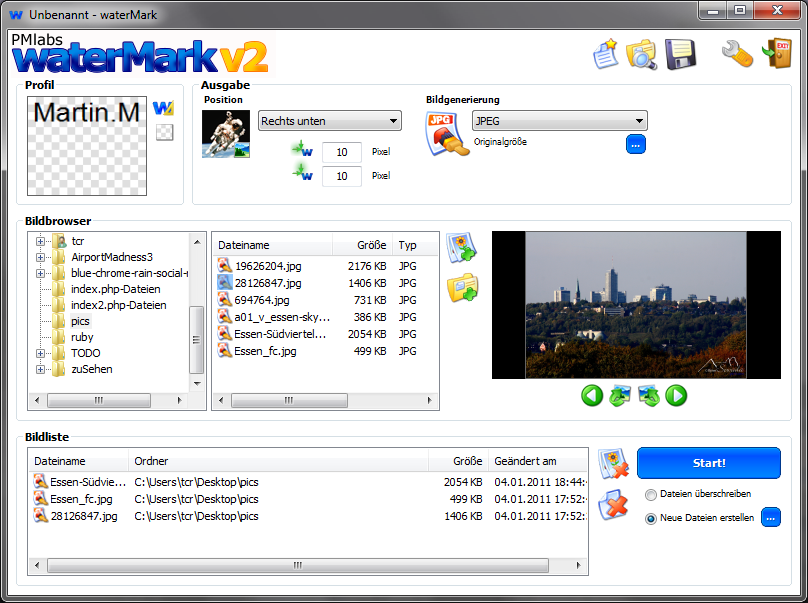Screen dimensions: 808x603
Task: Click the Bildliste horizontal scrollbar left arrow
Action: (x=37, y=565)
